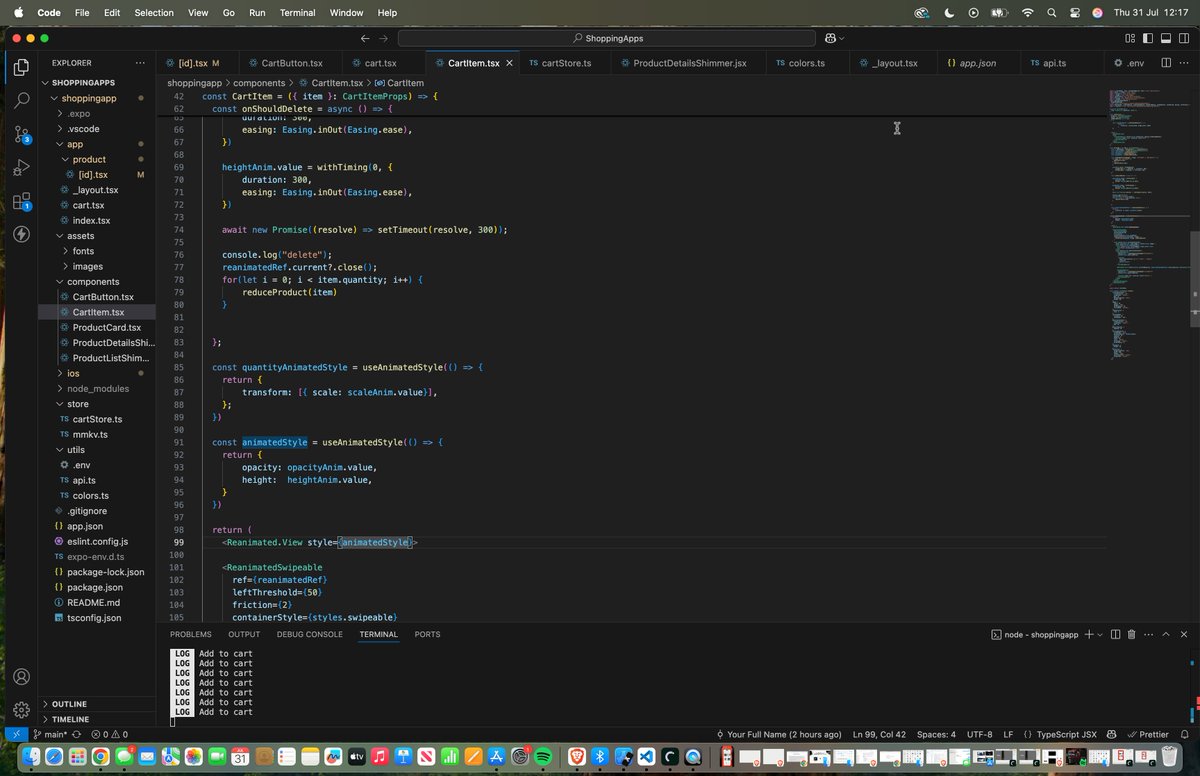
Task: Open CartButton.tsx in explorer tree
Action: 103,296
